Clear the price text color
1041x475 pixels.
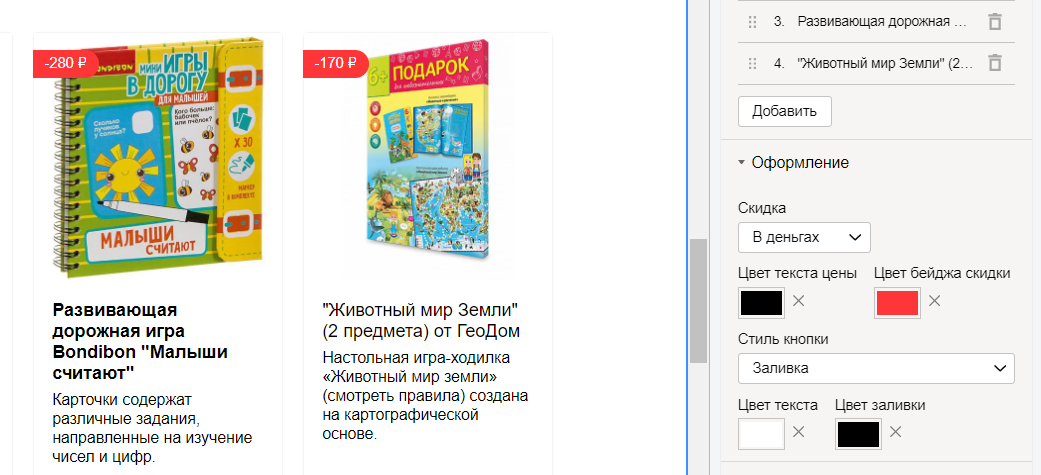799,301
